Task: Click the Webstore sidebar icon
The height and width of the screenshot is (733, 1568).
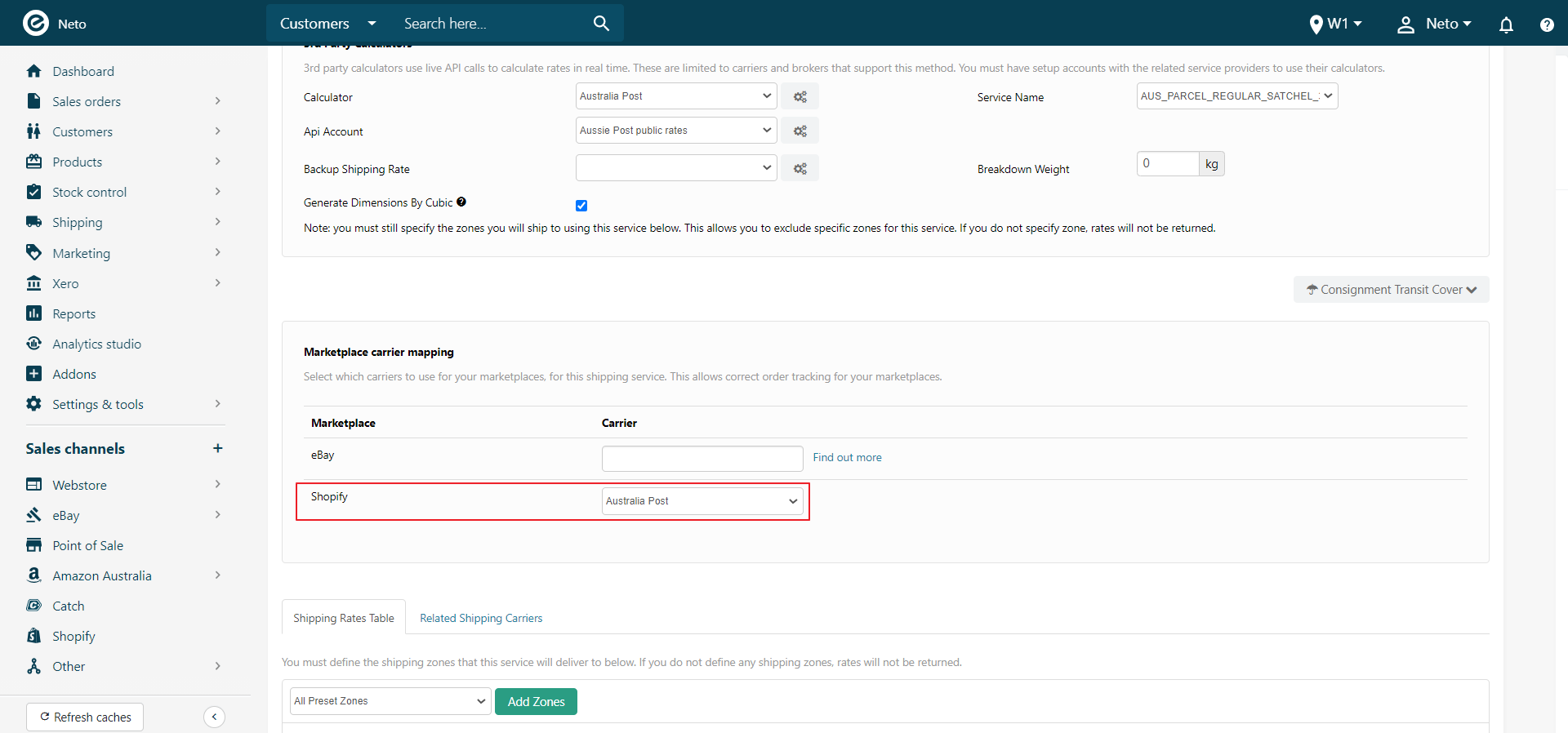Action: pyautogui.click(x=33, y=485)
